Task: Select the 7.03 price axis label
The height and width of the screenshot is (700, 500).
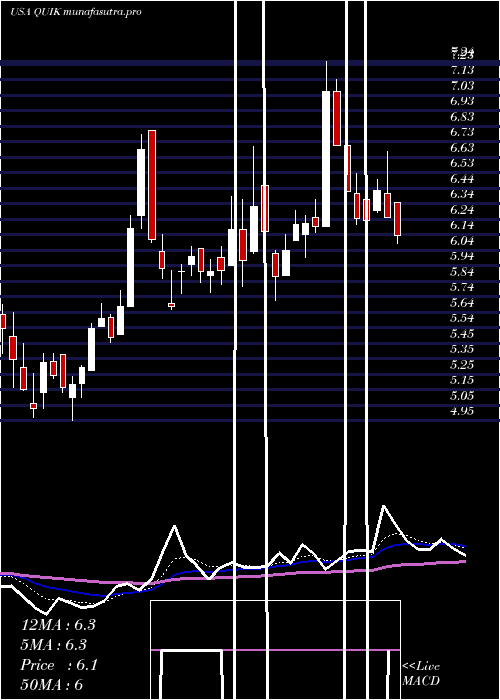Action: [x=462, y=85]
